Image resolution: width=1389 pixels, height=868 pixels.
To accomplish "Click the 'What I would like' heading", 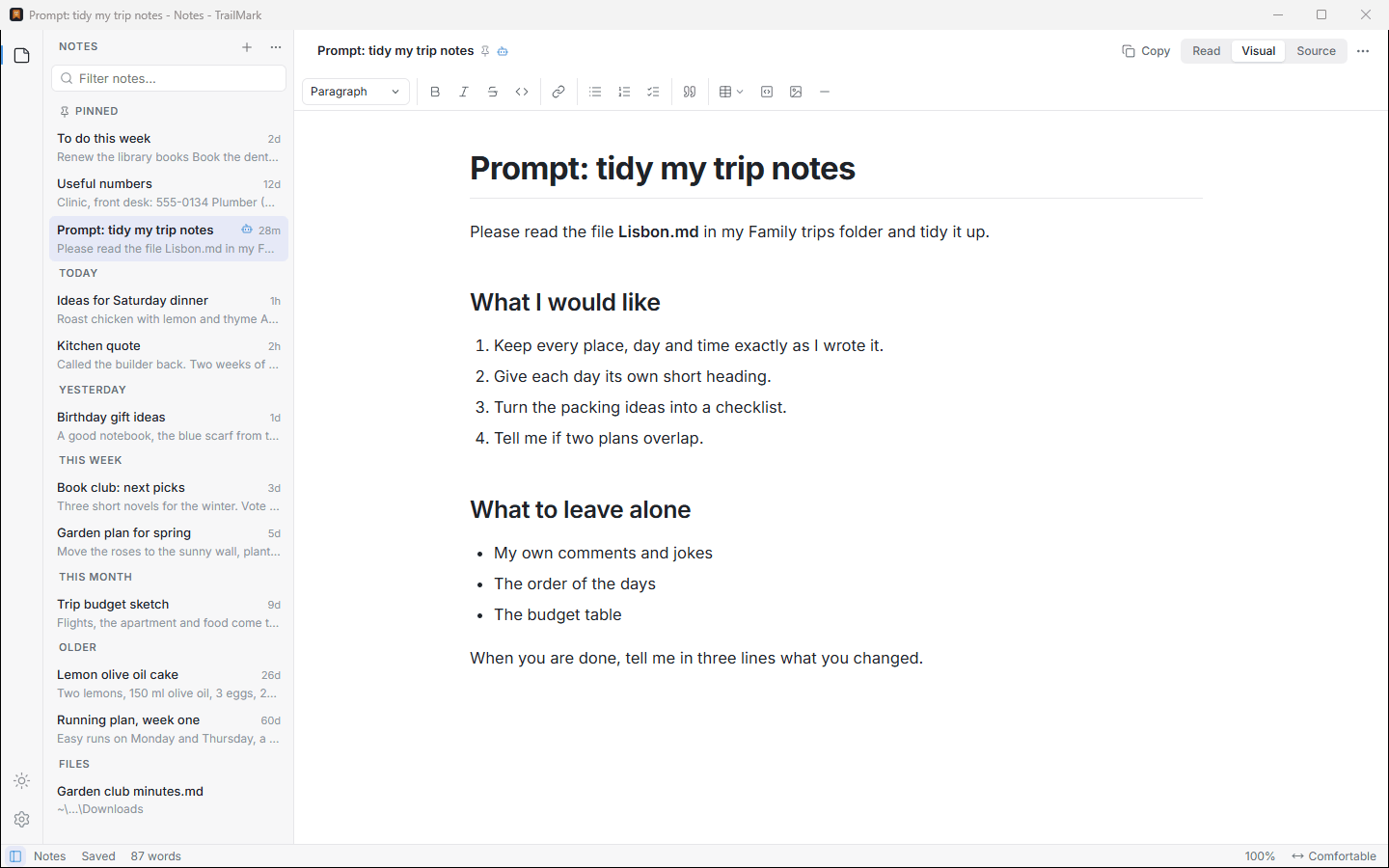I will pos(565,302).
